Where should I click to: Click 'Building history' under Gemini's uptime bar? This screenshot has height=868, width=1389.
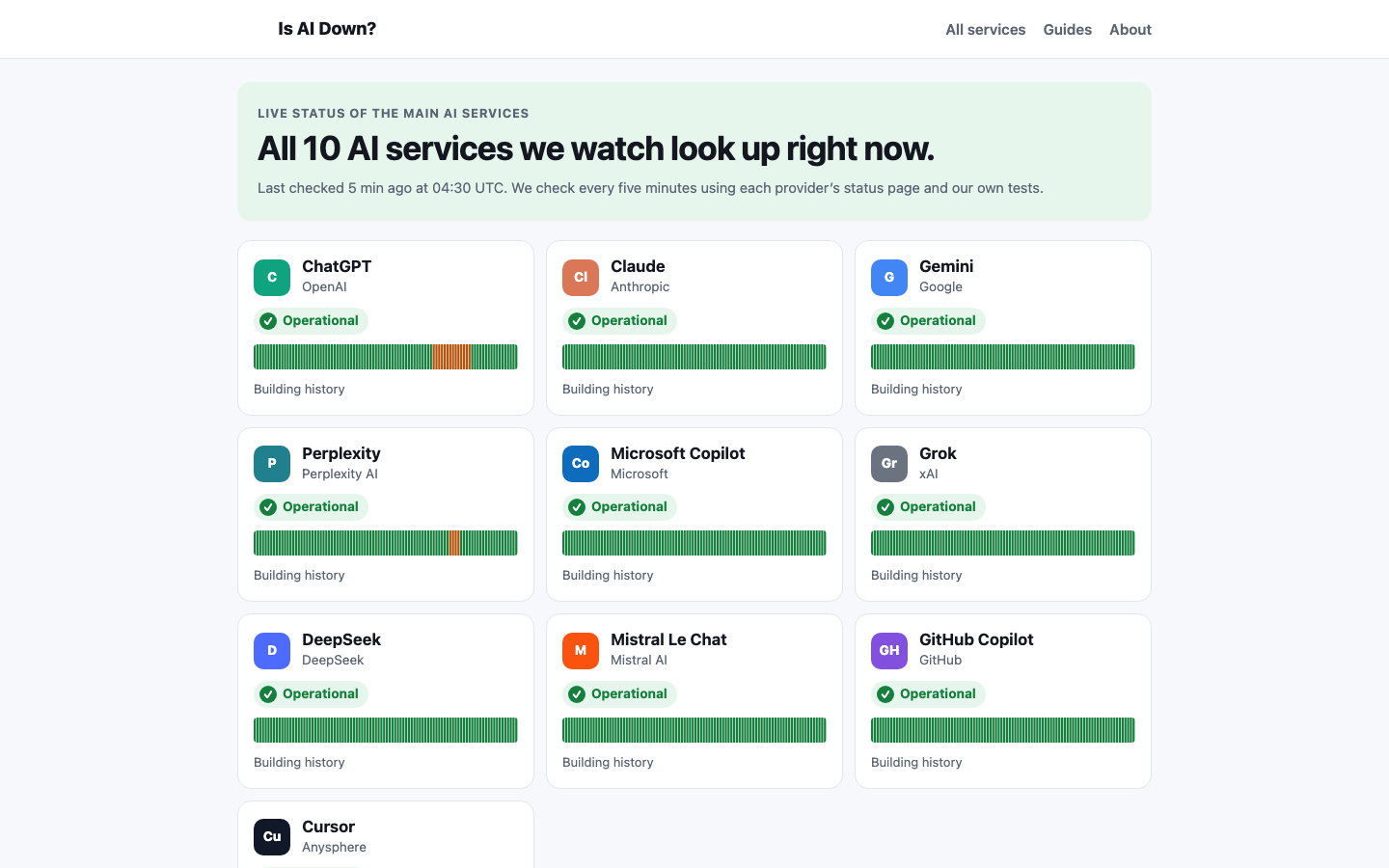point(916,390)
